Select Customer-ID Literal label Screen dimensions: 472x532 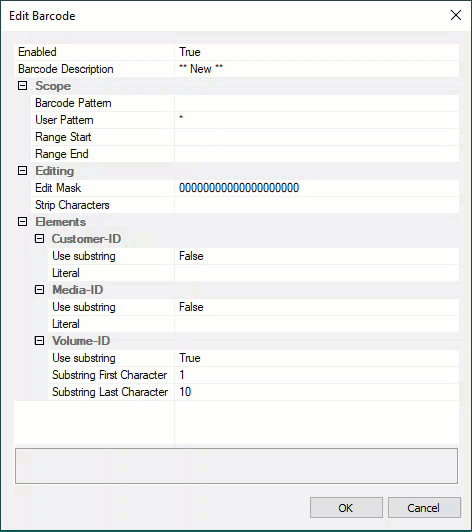click(x=66, y=273)
